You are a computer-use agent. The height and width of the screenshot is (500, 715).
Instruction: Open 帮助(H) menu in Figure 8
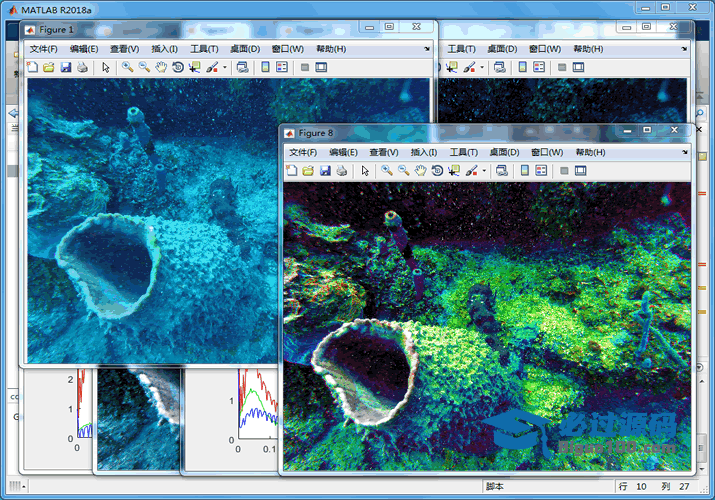tap(590, 152)
